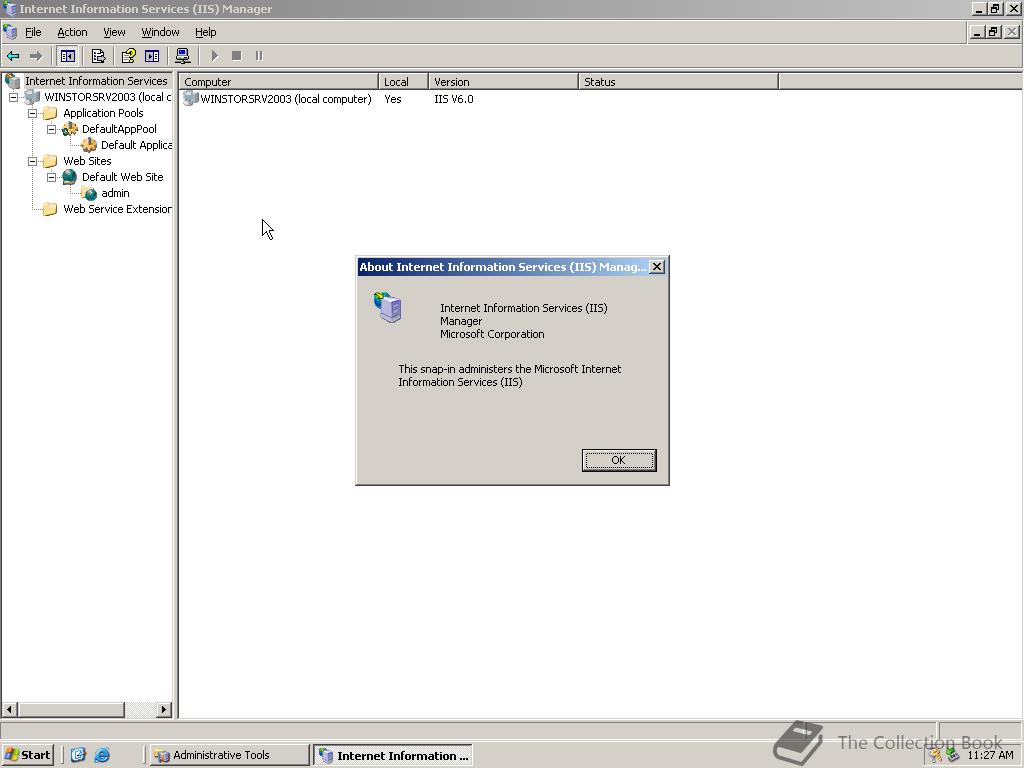Collapse the Default Web Site node

click(x=52, y=177)
